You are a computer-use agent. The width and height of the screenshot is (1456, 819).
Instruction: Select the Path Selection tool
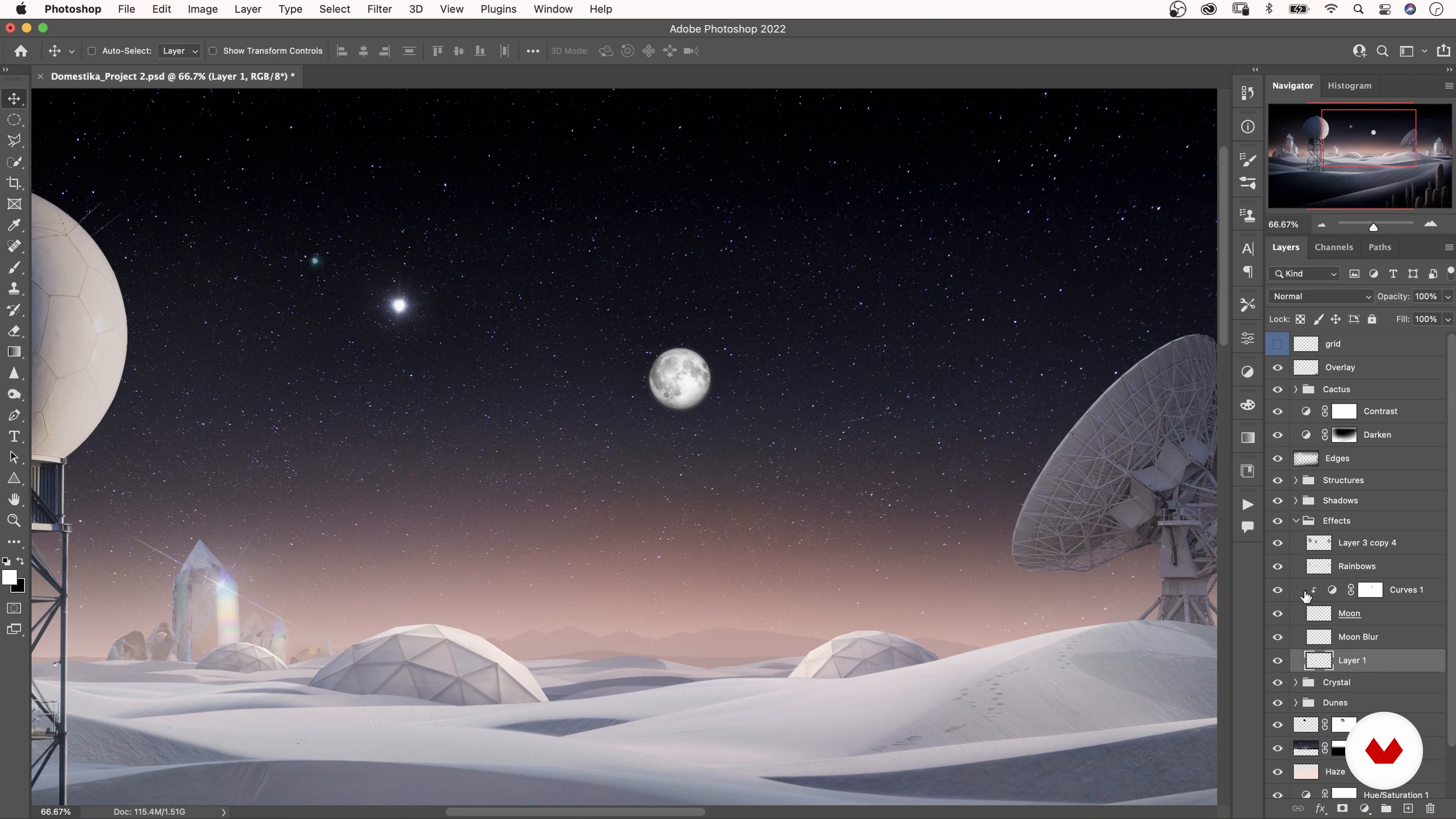14,457
